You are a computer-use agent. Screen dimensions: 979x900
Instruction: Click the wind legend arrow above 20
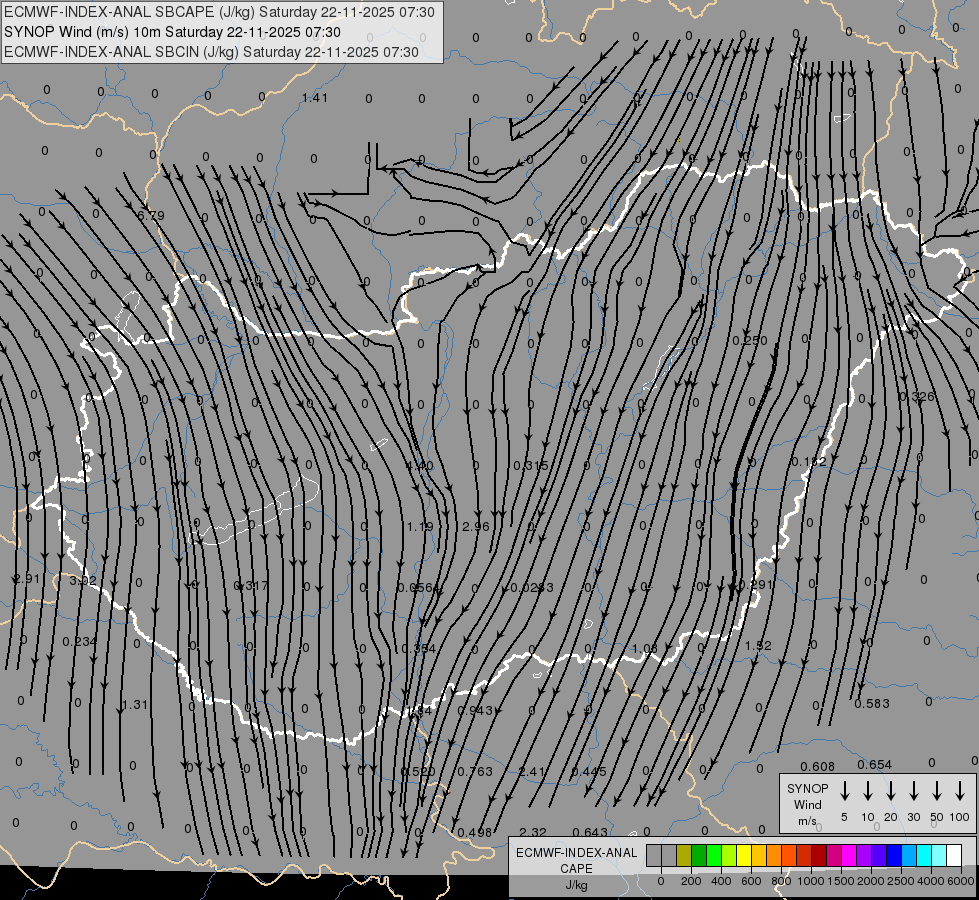(891, 791)
